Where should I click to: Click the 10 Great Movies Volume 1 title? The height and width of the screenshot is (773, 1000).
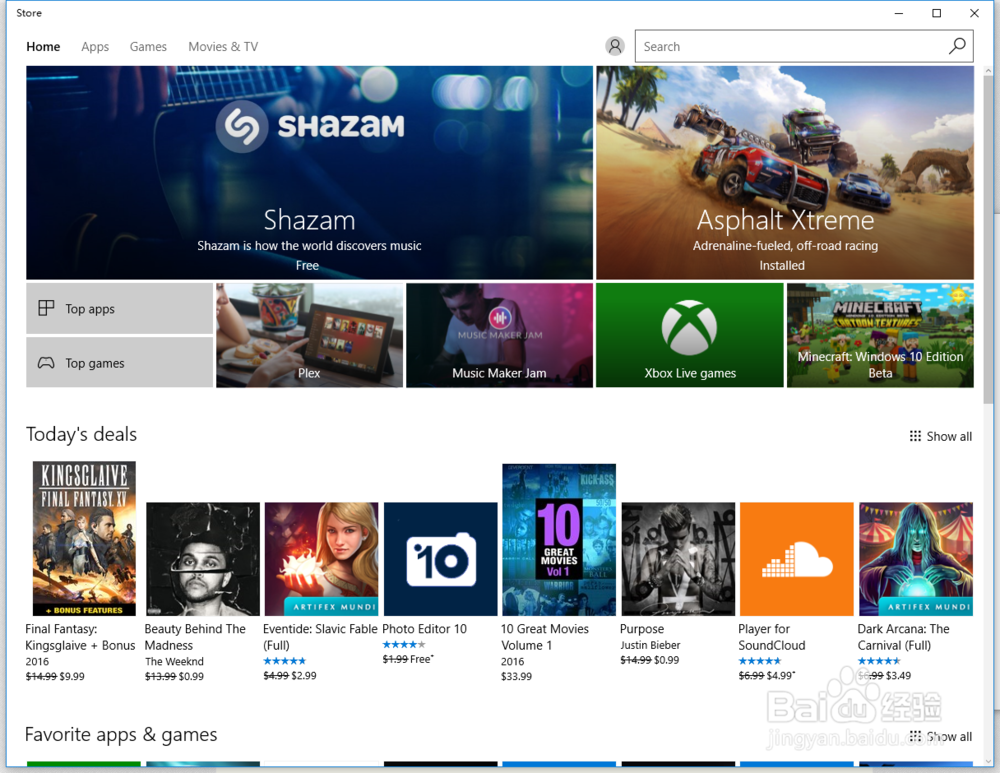[x=545, y=637]
